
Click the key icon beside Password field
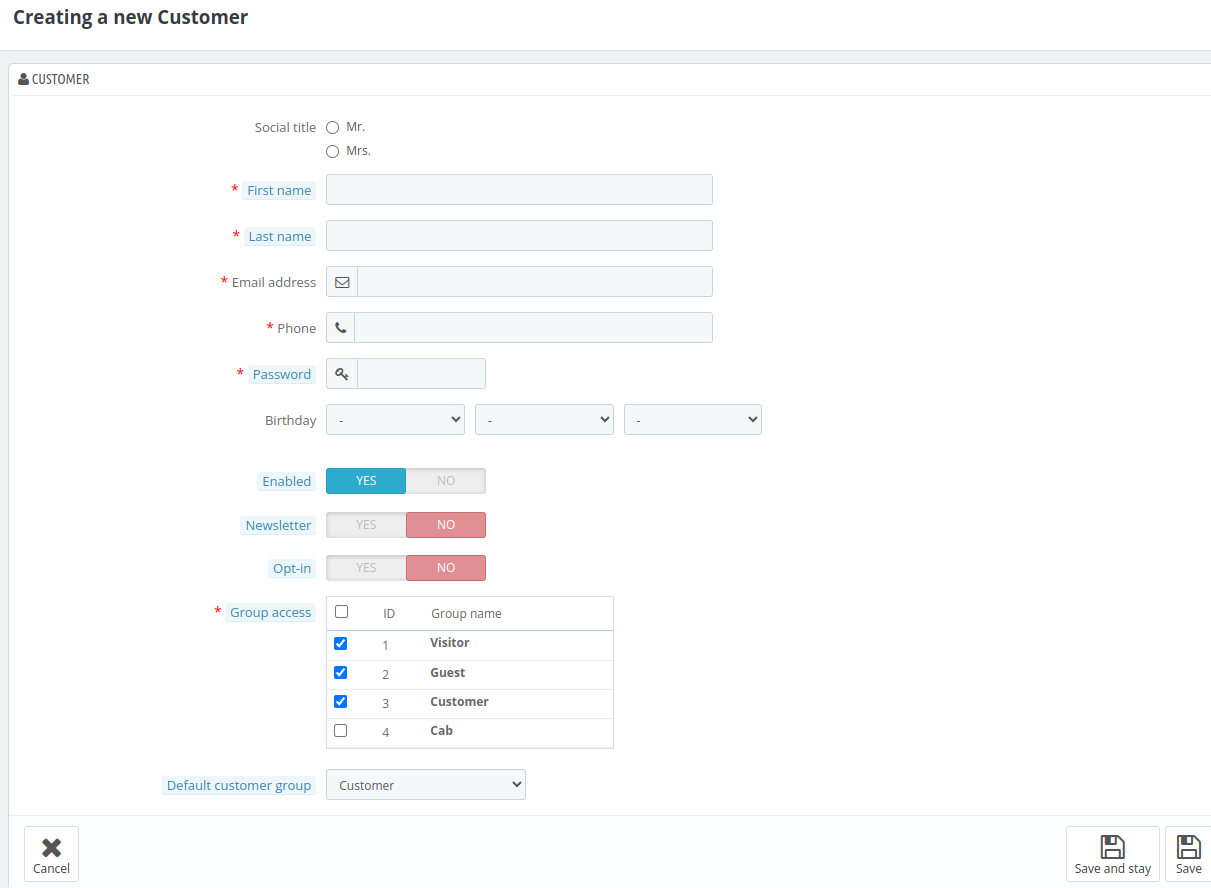coord(342,374)
